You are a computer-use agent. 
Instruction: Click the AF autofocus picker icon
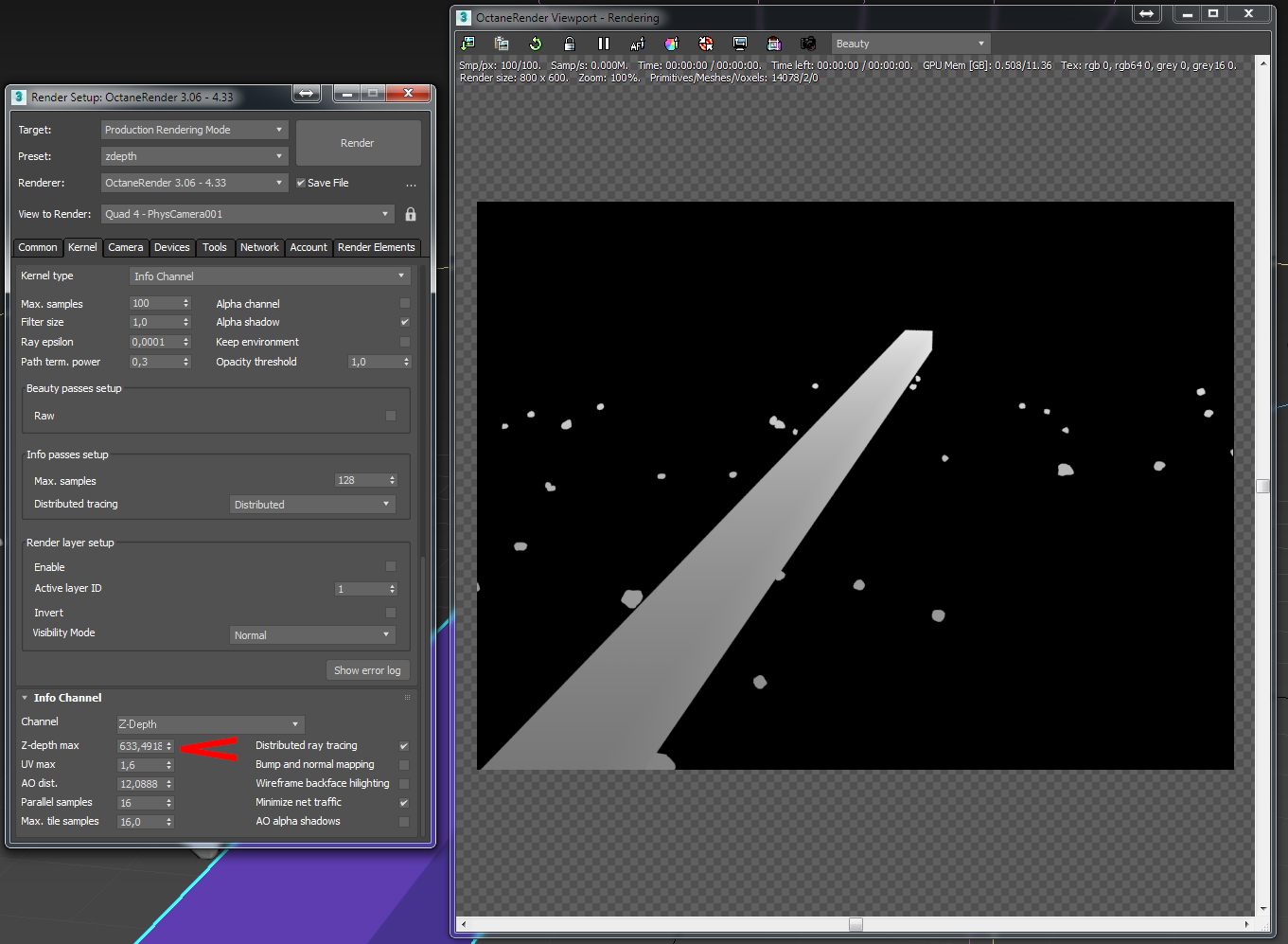point(638,44)
